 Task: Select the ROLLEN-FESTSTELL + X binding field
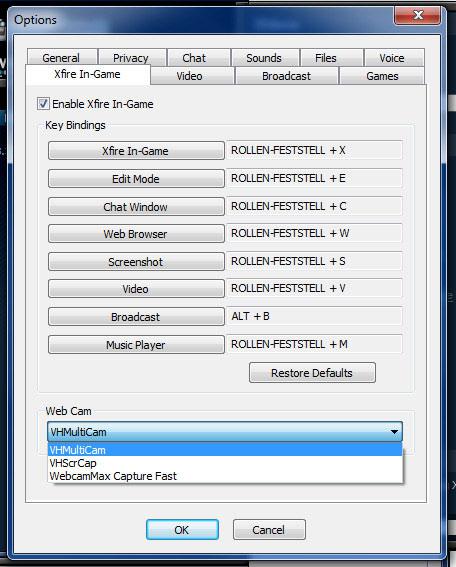click(314, 150)
